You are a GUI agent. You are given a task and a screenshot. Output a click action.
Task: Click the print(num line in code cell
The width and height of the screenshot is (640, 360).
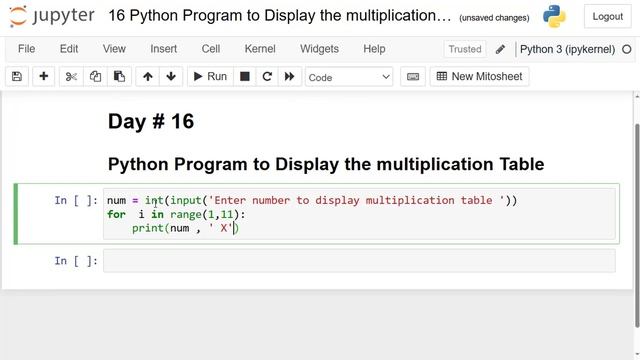click(185, 228)
